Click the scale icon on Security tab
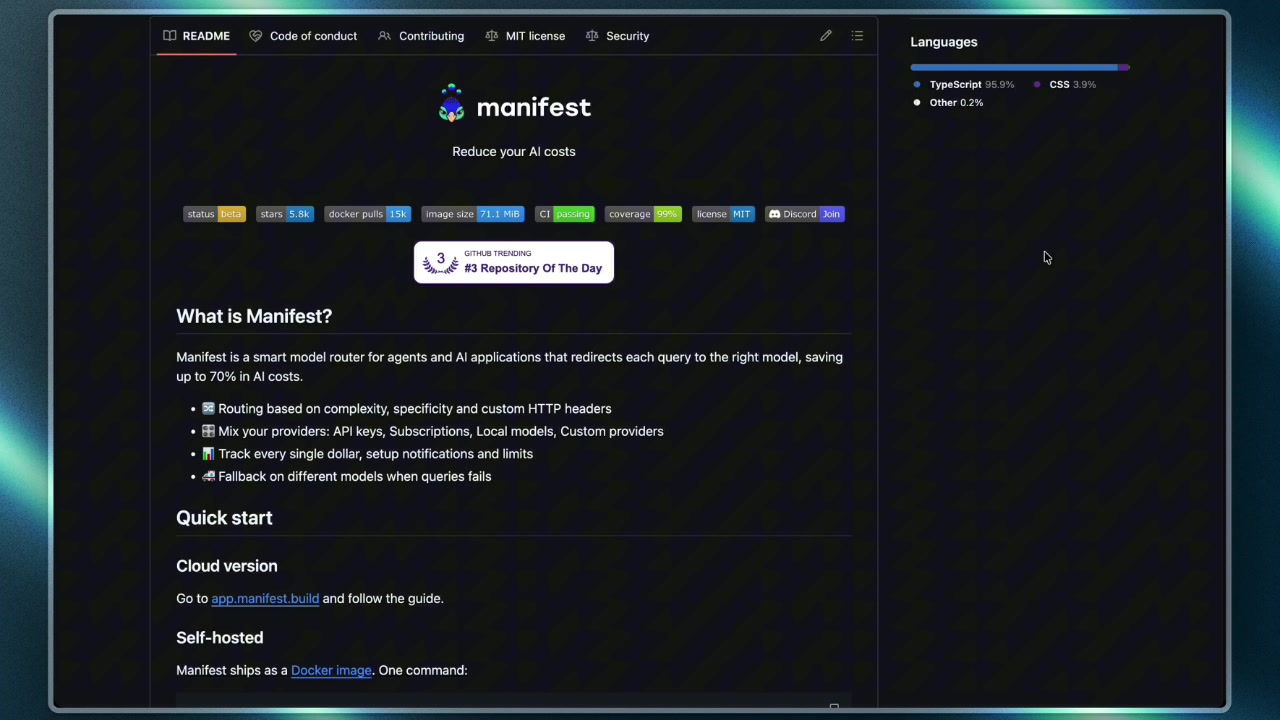 (x=592, y=36)
